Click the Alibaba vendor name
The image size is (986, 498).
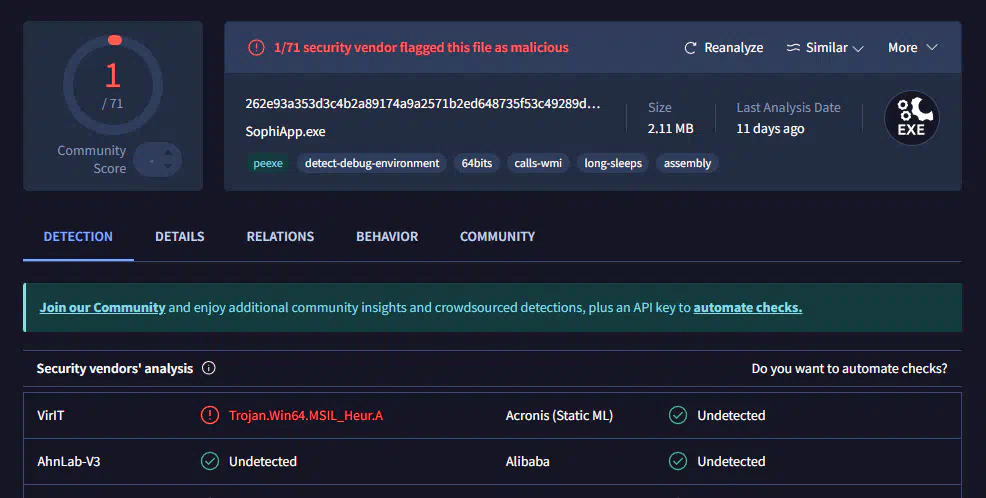[x=528, y=462]
